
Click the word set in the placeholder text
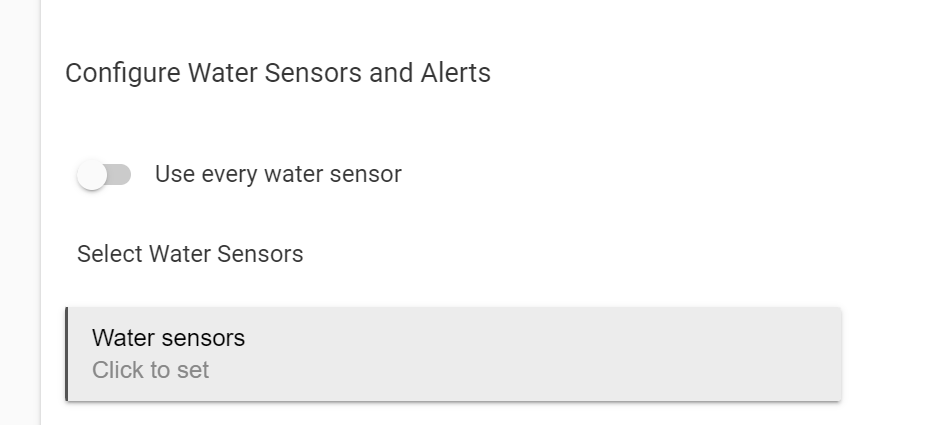(x=193, y=370)
